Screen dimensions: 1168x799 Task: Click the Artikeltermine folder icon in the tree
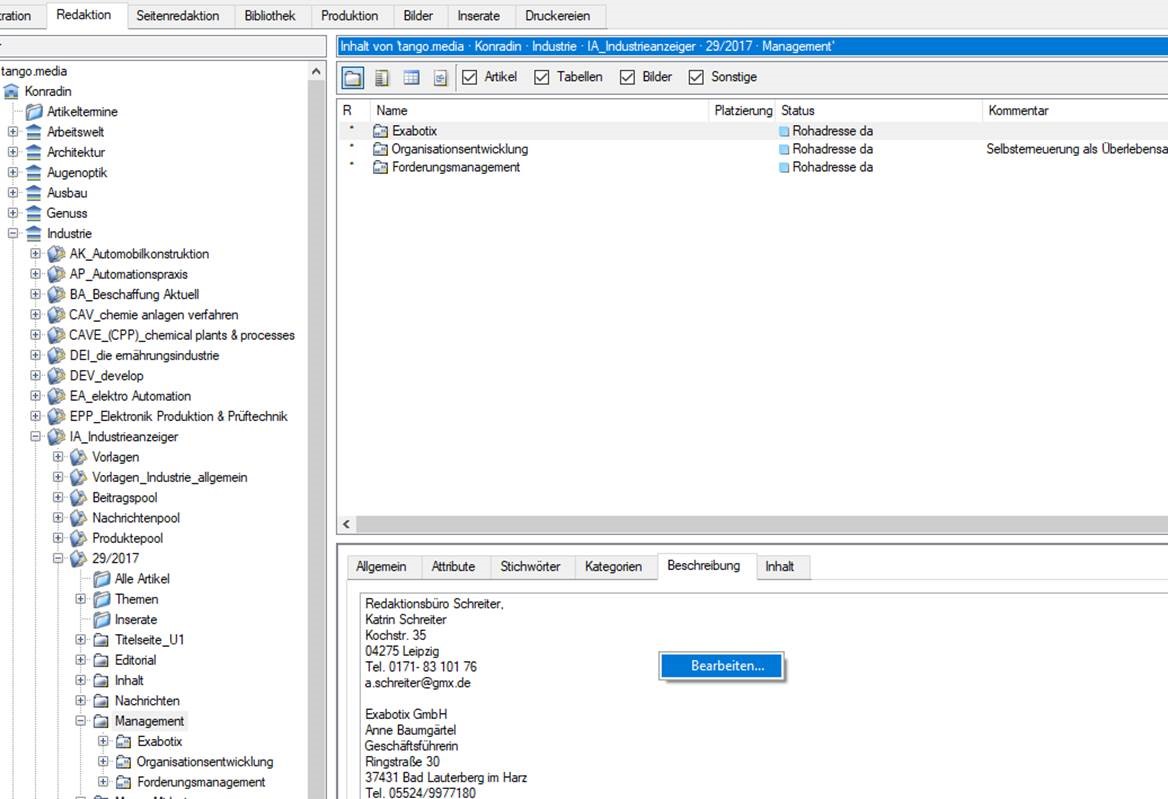34,112
